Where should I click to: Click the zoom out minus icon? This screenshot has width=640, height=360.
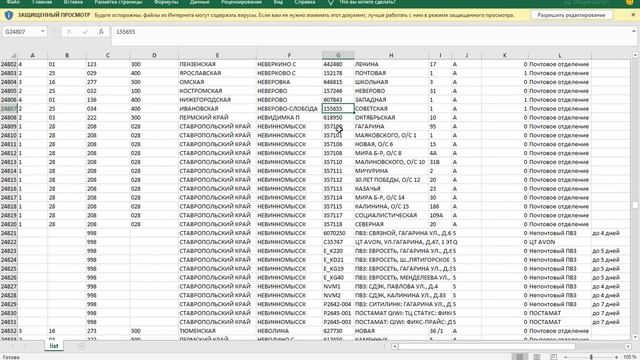click(566, 357)
